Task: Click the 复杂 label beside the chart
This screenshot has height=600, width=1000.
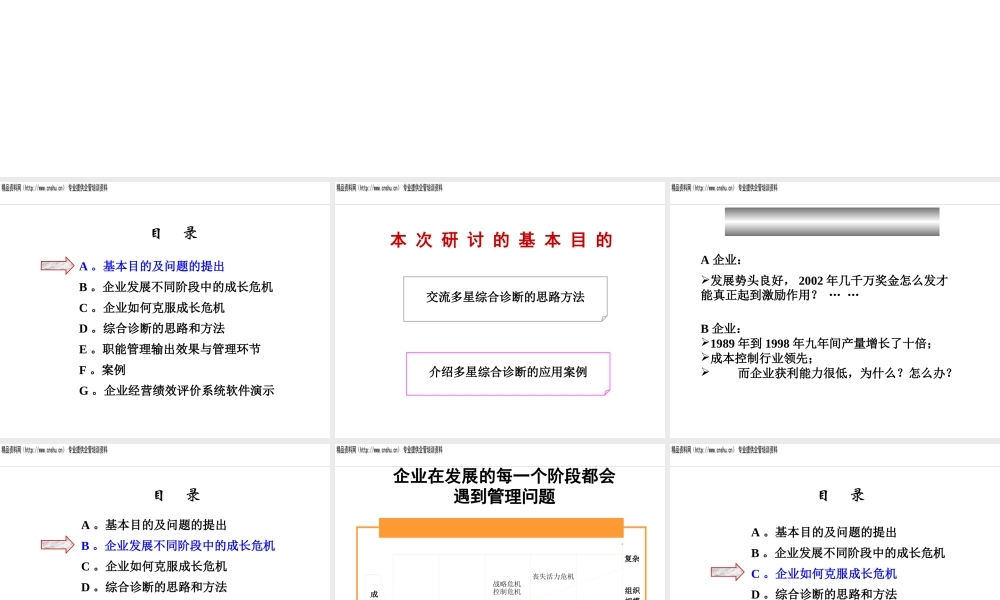Action: point(632,559)
